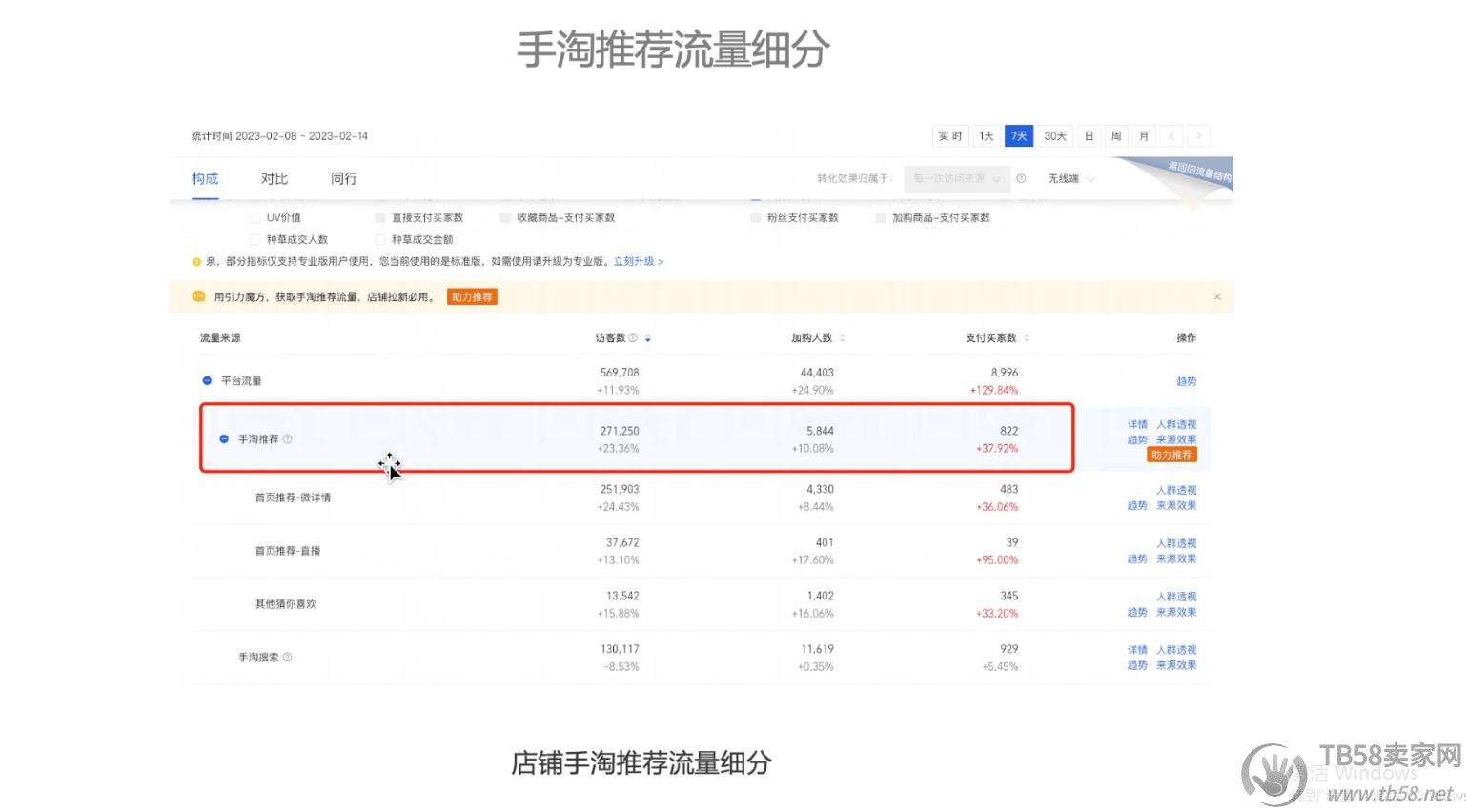Screen dimensions: 1466x812
Task: Click 返回旧流量结构 corner ribbon
Action: [1200, 172]
